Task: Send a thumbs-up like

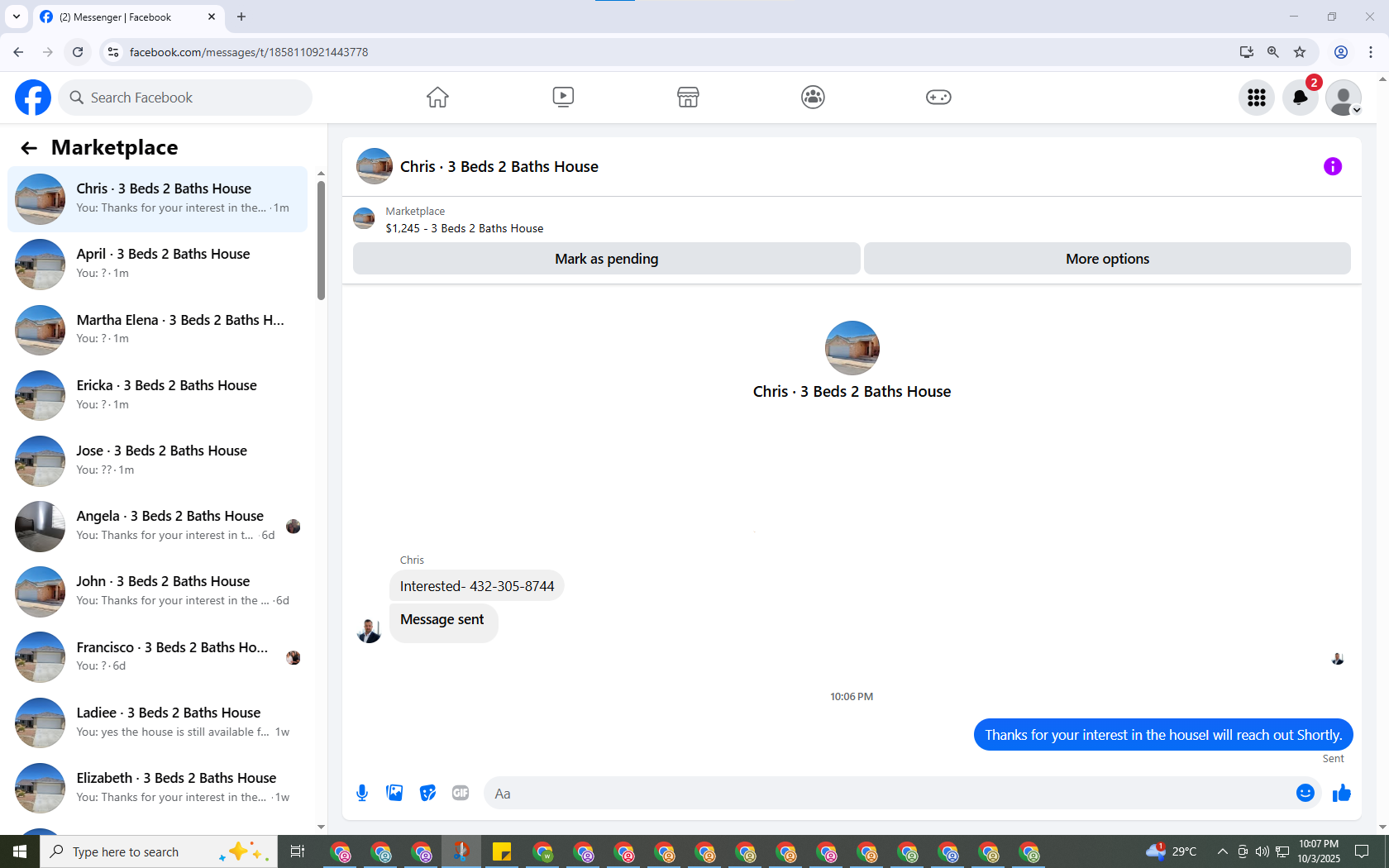Action: point(1342,794)
